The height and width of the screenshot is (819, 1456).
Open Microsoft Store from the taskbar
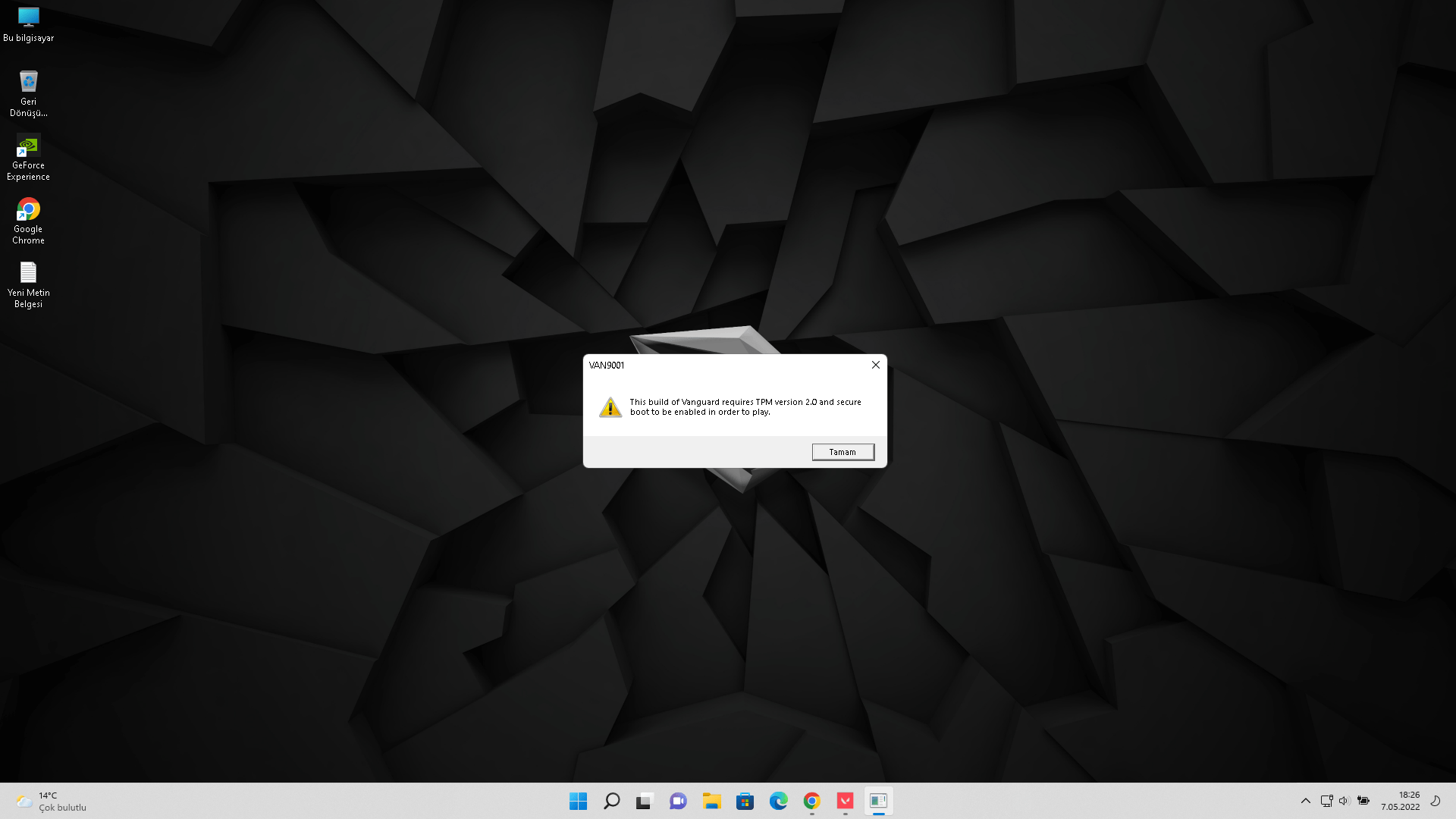click(x=745, y=801)
